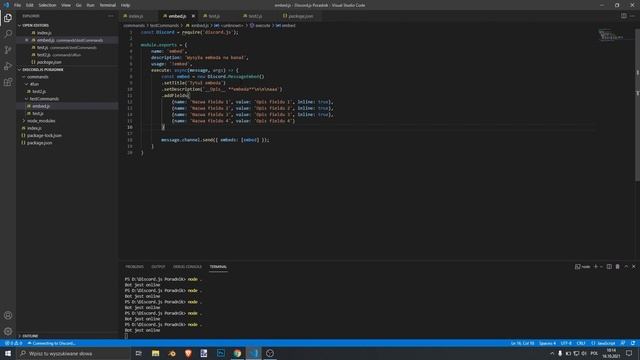The height and width of the screenshot is (360, 640).
Task: Split the terminal panel
Action: coord(609,267)
